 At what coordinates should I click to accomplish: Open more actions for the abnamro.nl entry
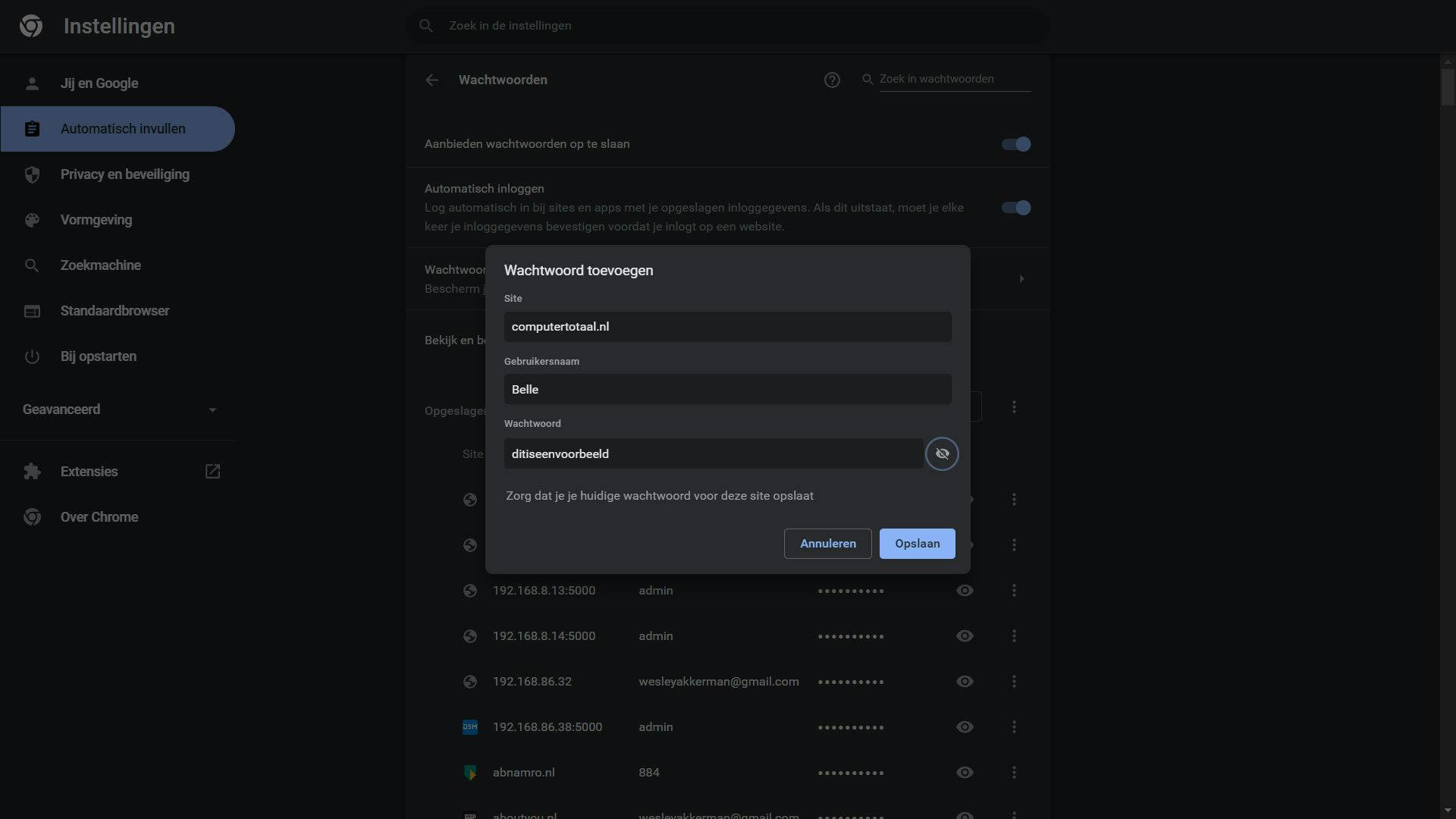[x=1014, y=772]
